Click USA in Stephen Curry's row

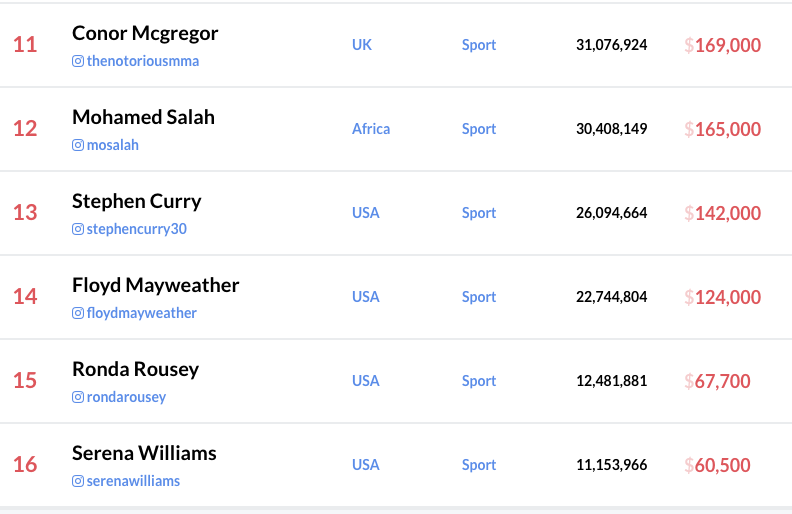[366, 213]
